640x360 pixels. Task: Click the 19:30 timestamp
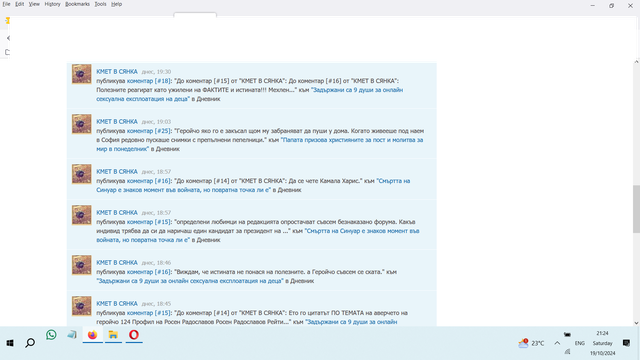pyautogui.click(x=156, y=72)
